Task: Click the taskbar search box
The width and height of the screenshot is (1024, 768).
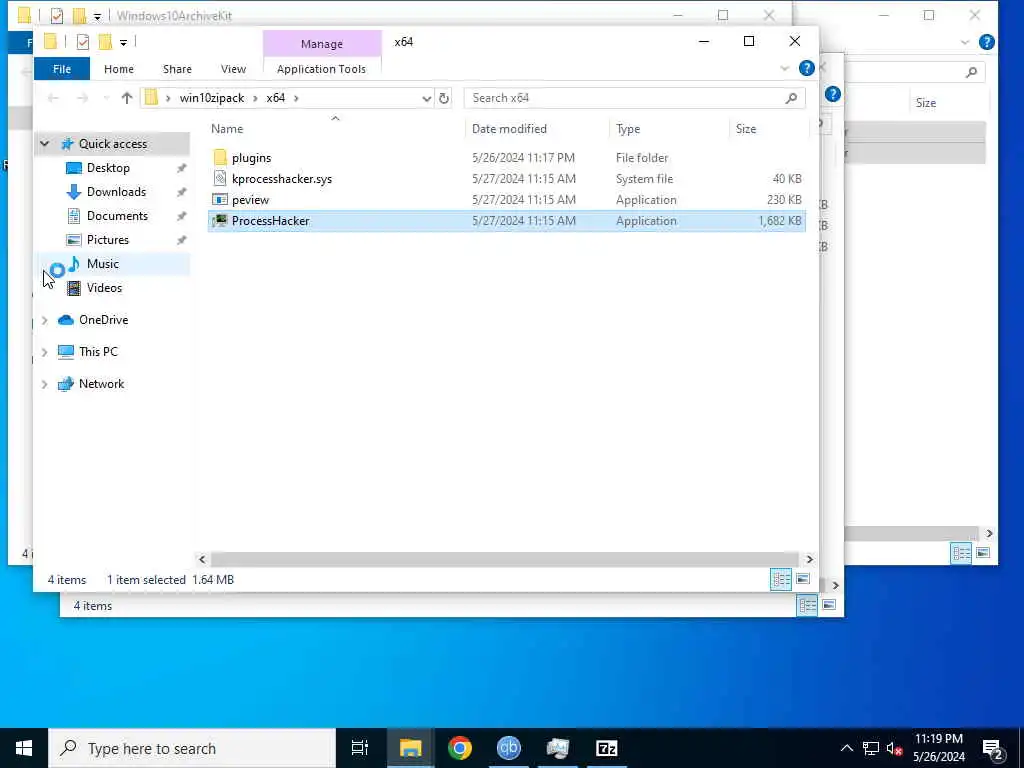Action: 192,748
